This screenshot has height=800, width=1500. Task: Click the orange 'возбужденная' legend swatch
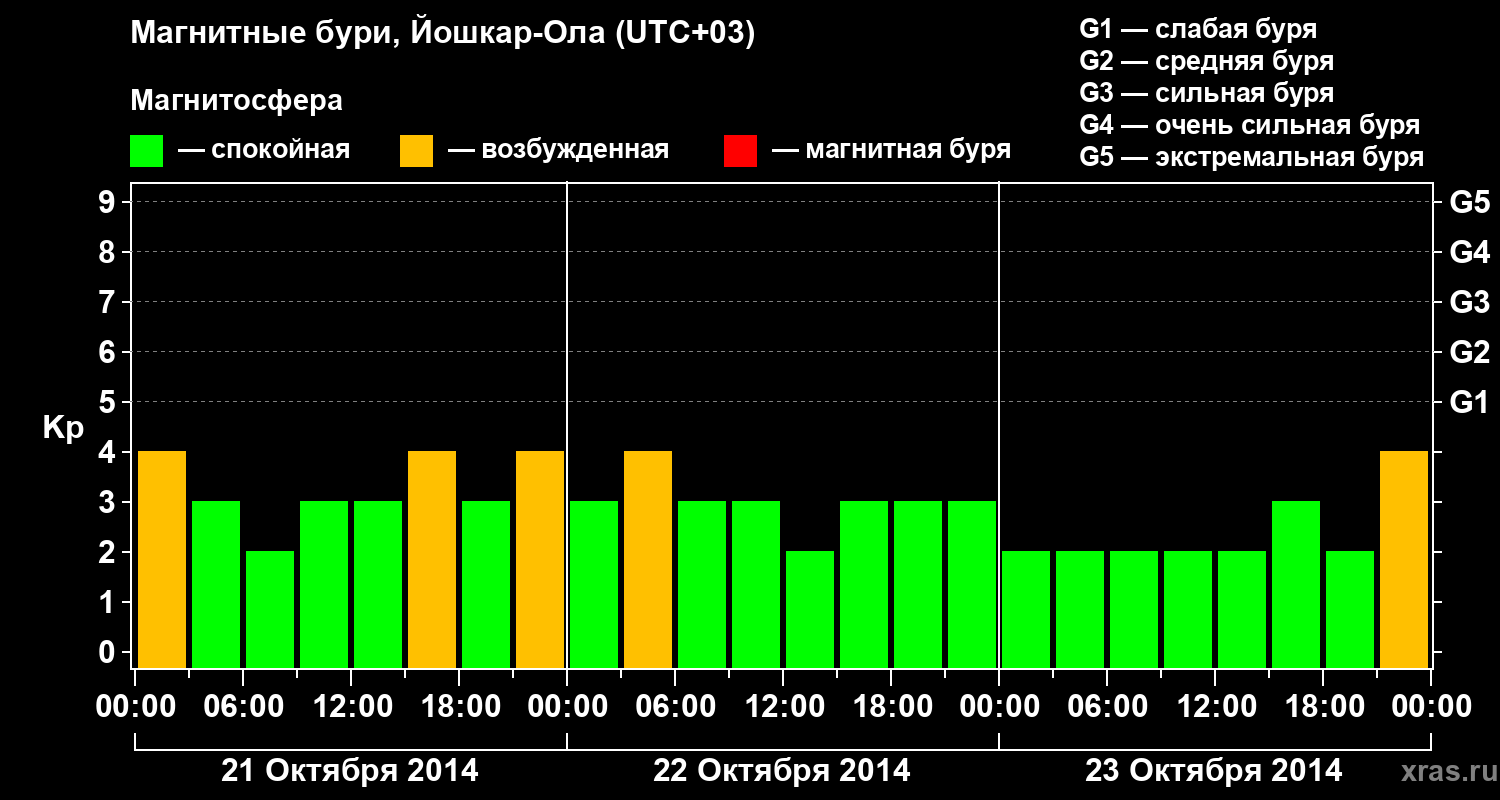point(417,151)
